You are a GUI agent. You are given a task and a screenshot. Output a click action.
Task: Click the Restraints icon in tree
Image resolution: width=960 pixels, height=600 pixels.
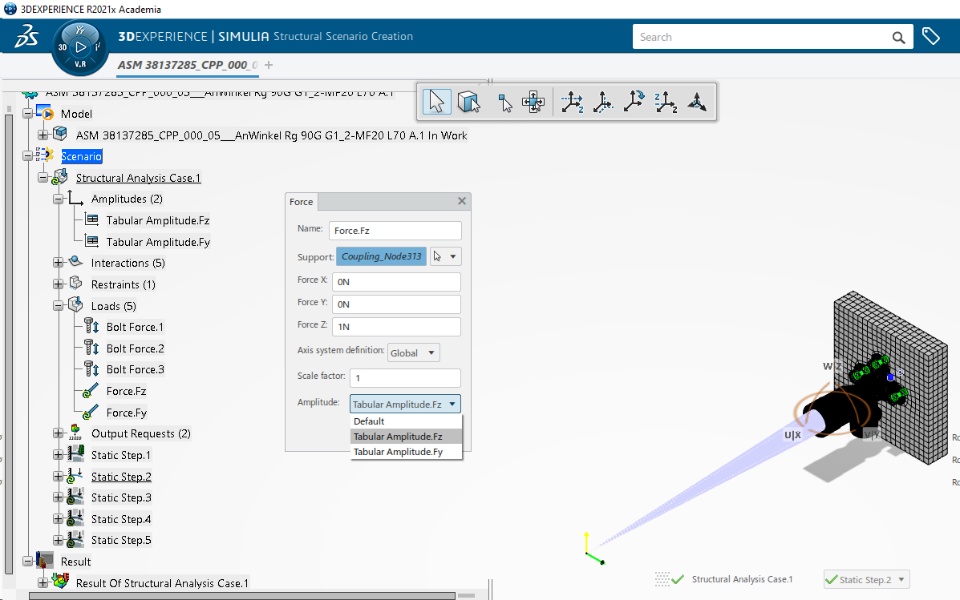point(76,283)
